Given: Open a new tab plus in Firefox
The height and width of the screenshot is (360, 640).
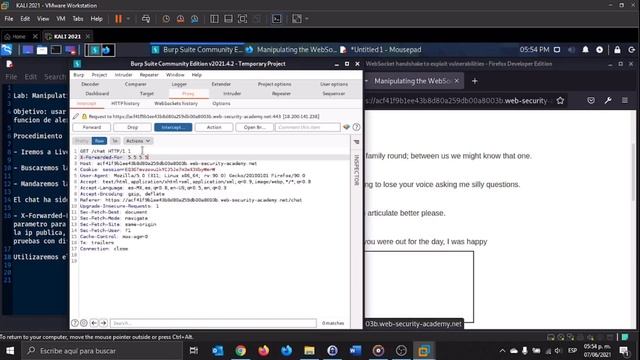Looking at the screenshot, I should pyautogui.click(x=474, y=81).
